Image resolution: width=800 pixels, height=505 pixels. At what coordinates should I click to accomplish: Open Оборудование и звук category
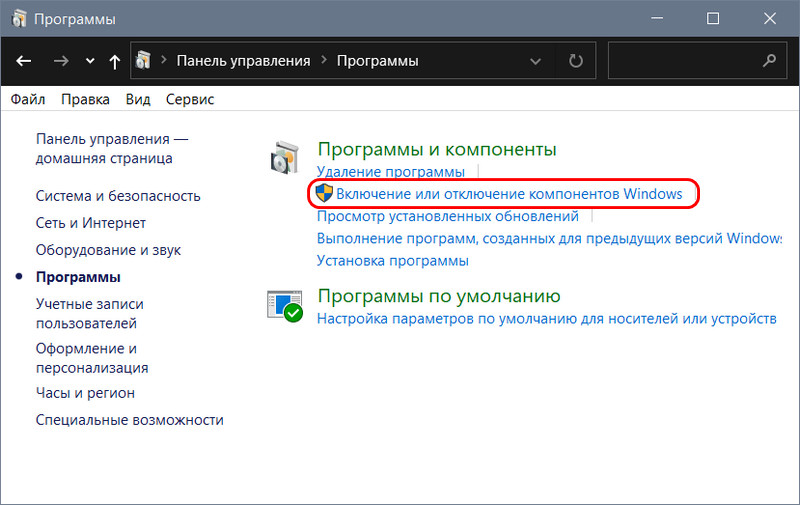(108, 250)
